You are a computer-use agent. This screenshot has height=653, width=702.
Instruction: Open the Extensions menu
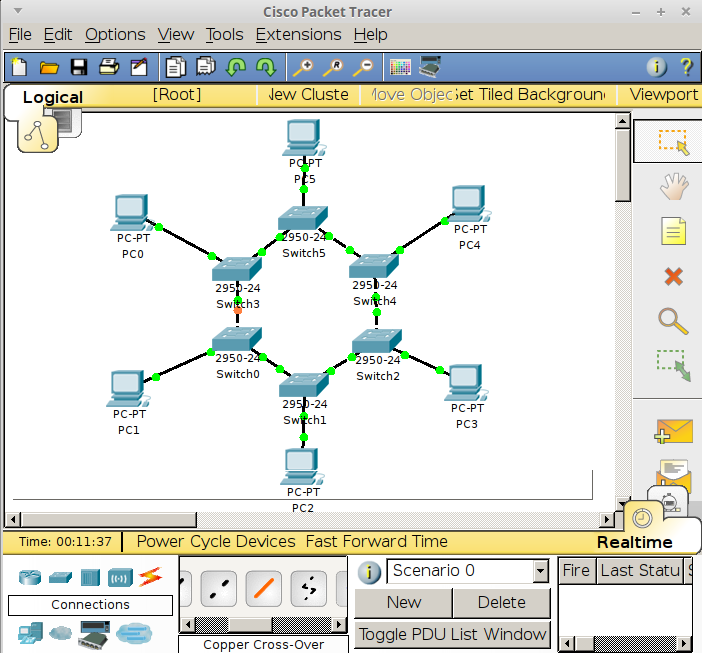tap(298, 34)
